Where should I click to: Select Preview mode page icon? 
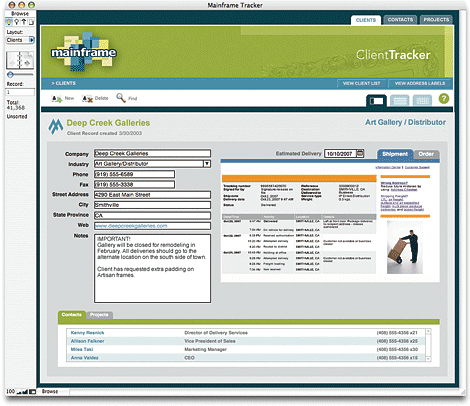[31, 22]
